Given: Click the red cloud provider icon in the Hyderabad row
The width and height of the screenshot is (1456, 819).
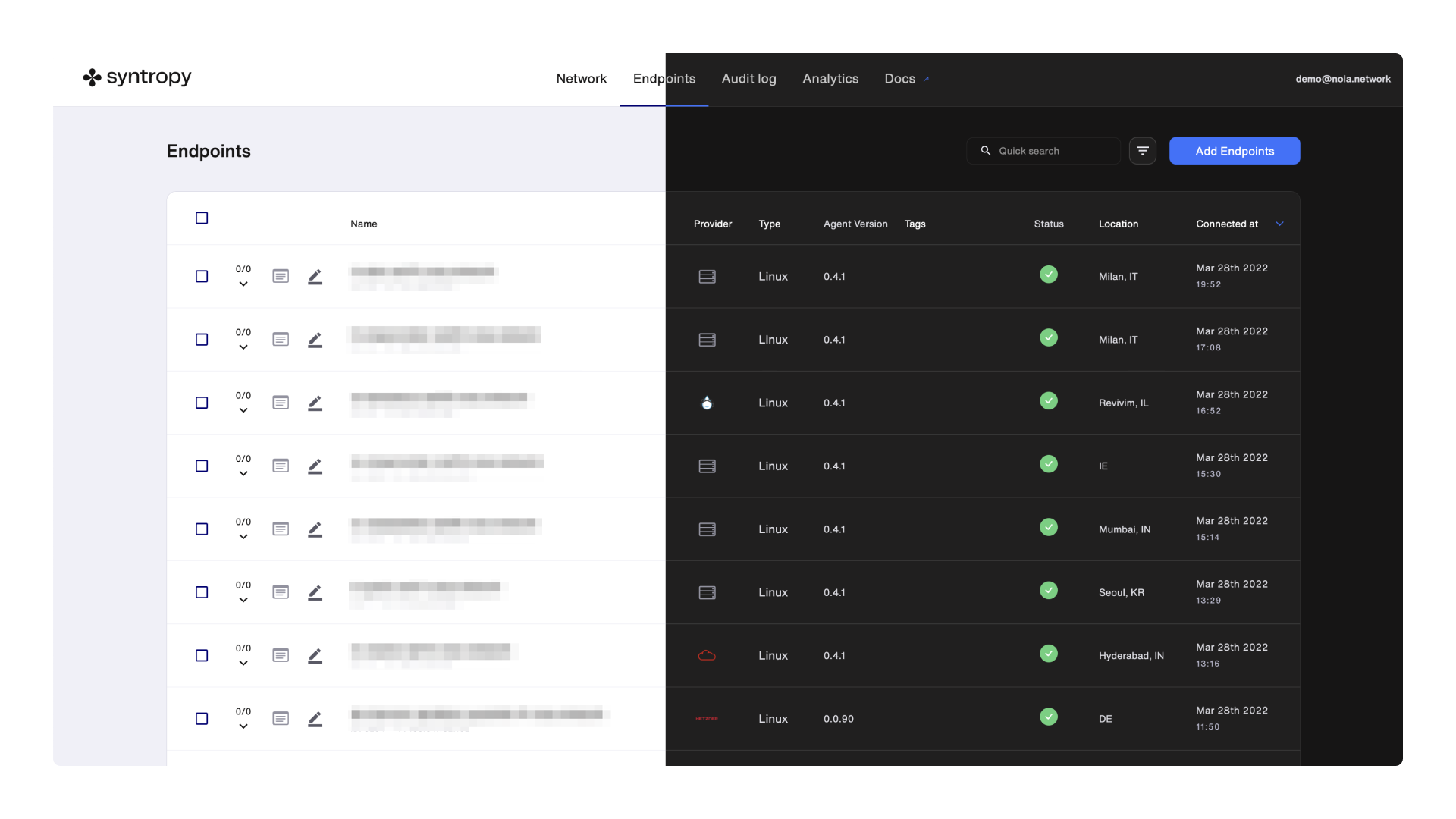Looking at the screenshot, I should tap(707, 655).
